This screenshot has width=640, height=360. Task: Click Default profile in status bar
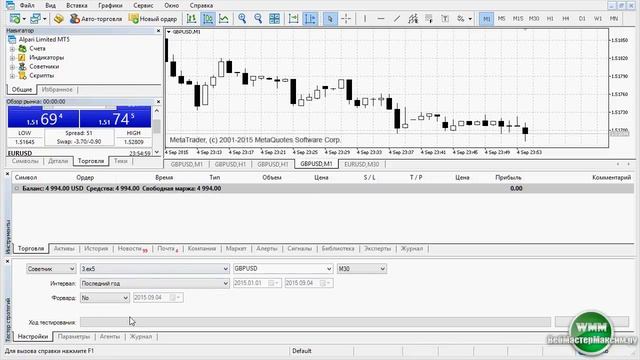[x=302, y=351]
